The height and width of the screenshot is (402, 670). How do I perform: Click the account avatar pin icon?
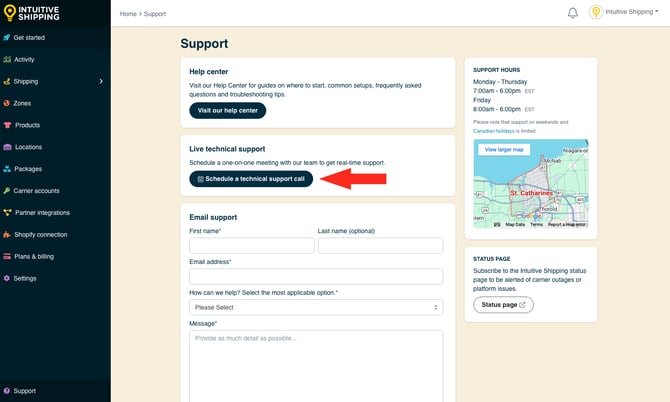[x=596, y=12]
